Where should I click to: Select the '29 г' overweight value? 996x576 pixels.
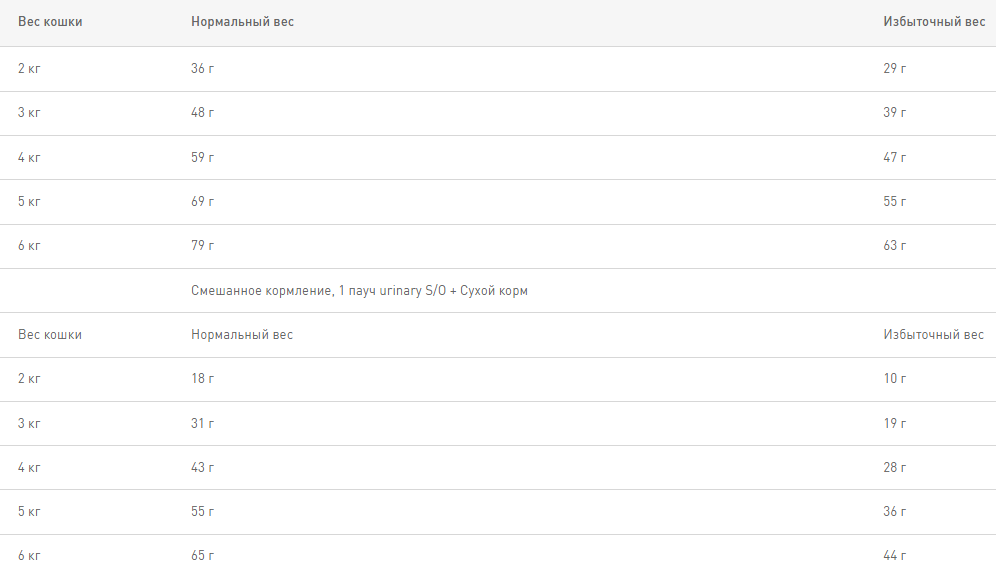(895, 69)
